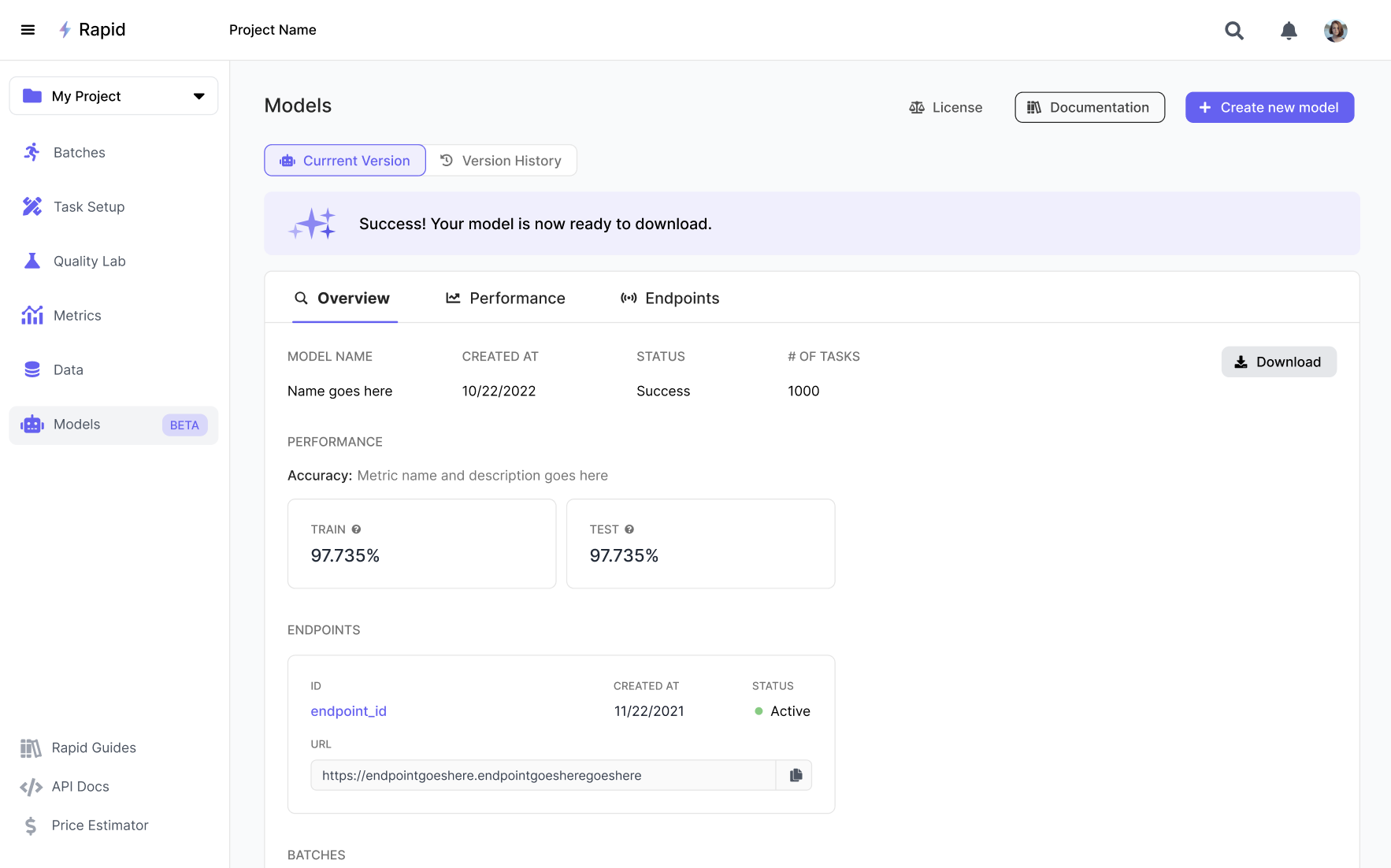Open the Performance tab
This screenshot has height=868, width=1391.
click(x=506, y=299)
